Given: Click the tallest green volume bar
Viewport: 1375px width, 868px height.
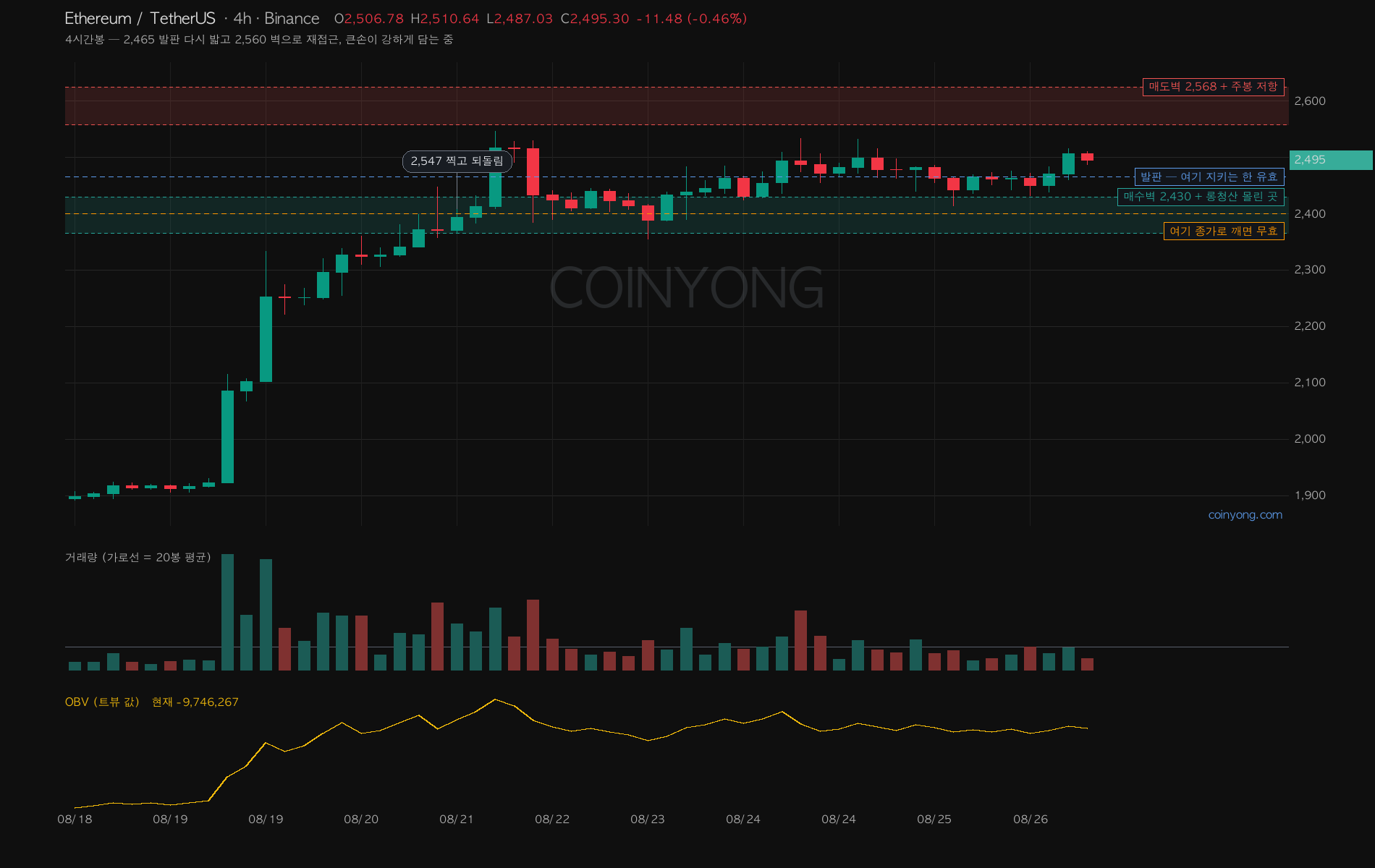Looking at the screenshot, I should pyautogui.click(x=227, y=613).
